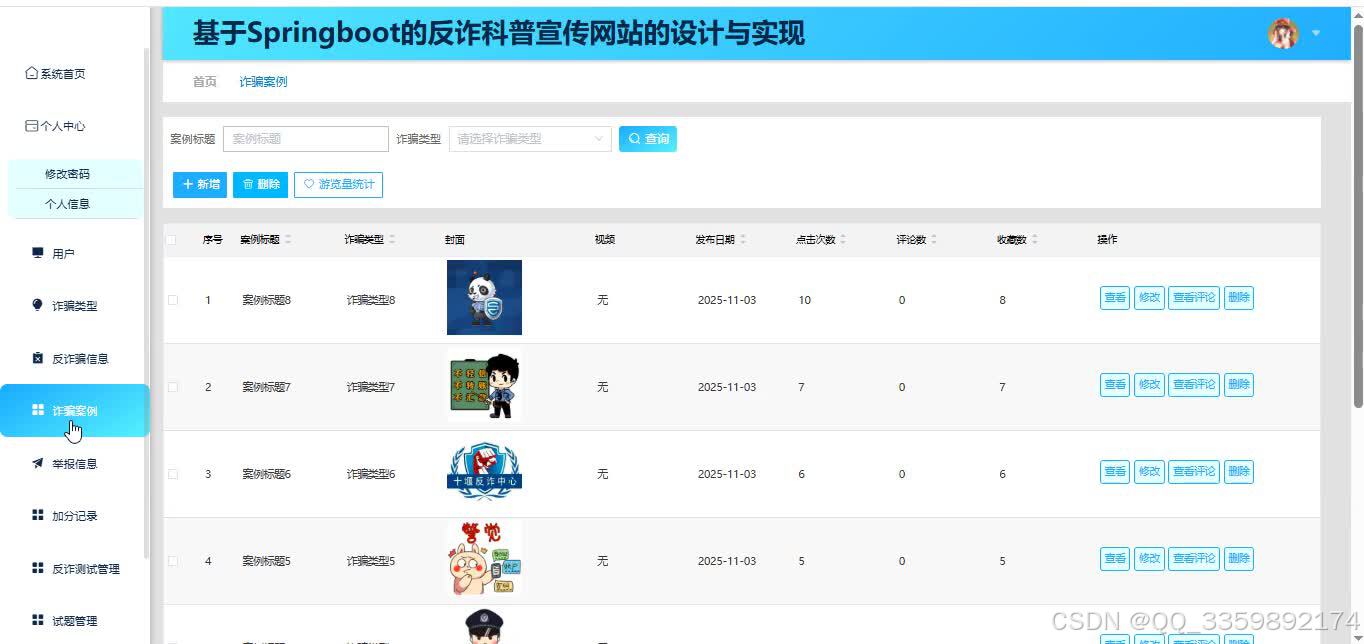Image resolution: width=1364 pixels, height=644 pixels.
Task: Click the 新增 add button
Action: tap(200, 185)
